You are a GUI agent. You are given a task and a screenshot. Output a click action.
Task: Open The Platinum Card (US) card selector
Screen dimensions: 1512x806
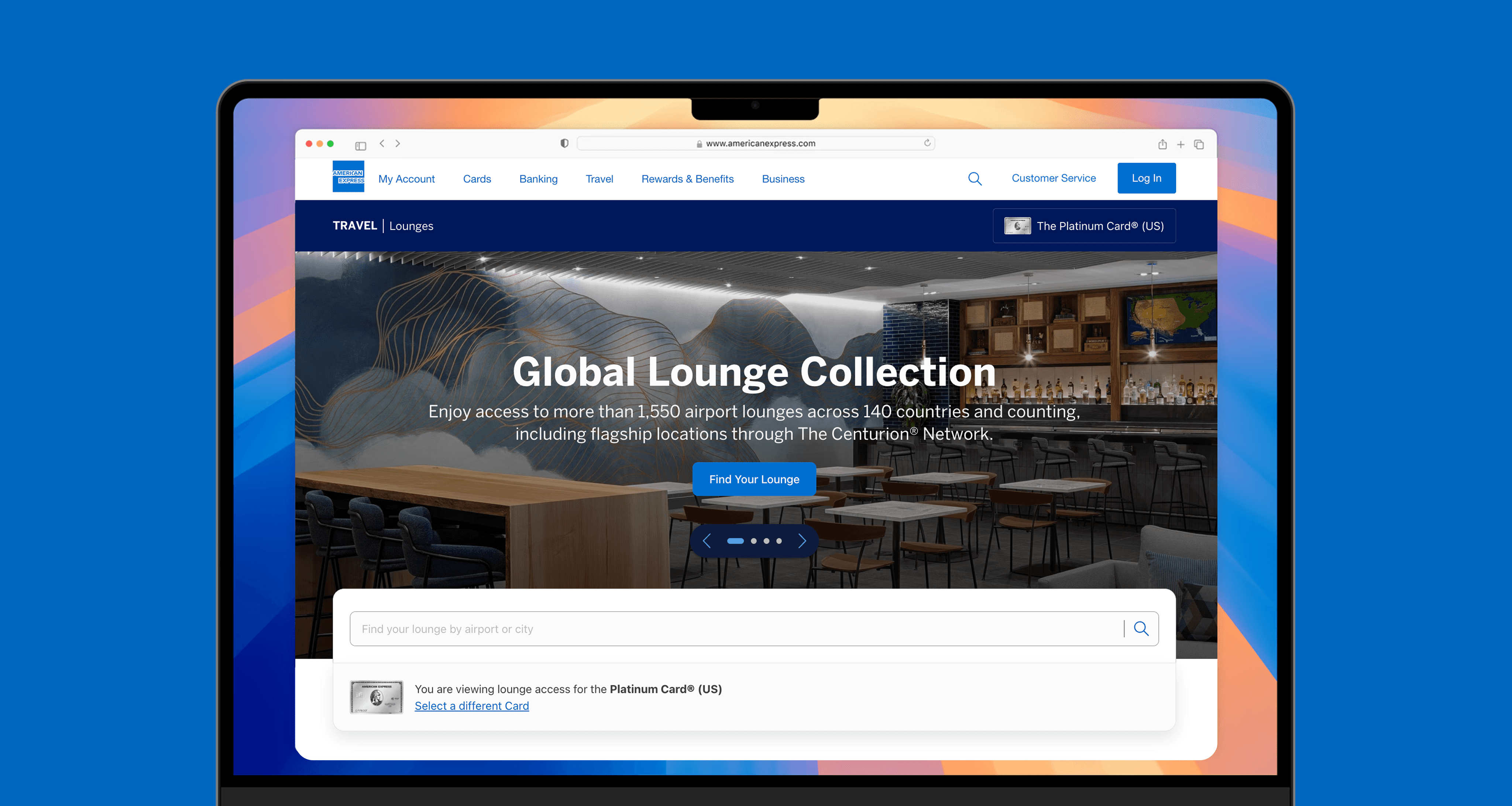(x=1083, y=226)
